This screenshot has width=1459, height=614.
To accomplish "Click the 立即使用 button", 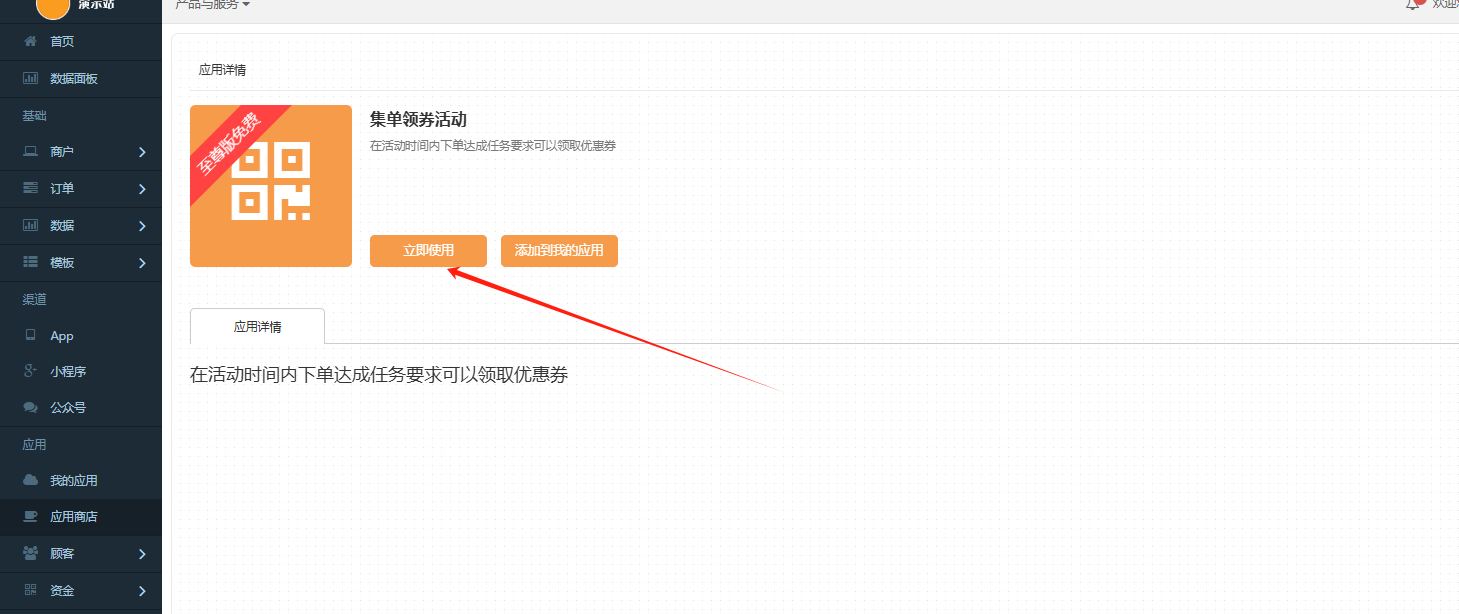I will [x=428, y=251].
